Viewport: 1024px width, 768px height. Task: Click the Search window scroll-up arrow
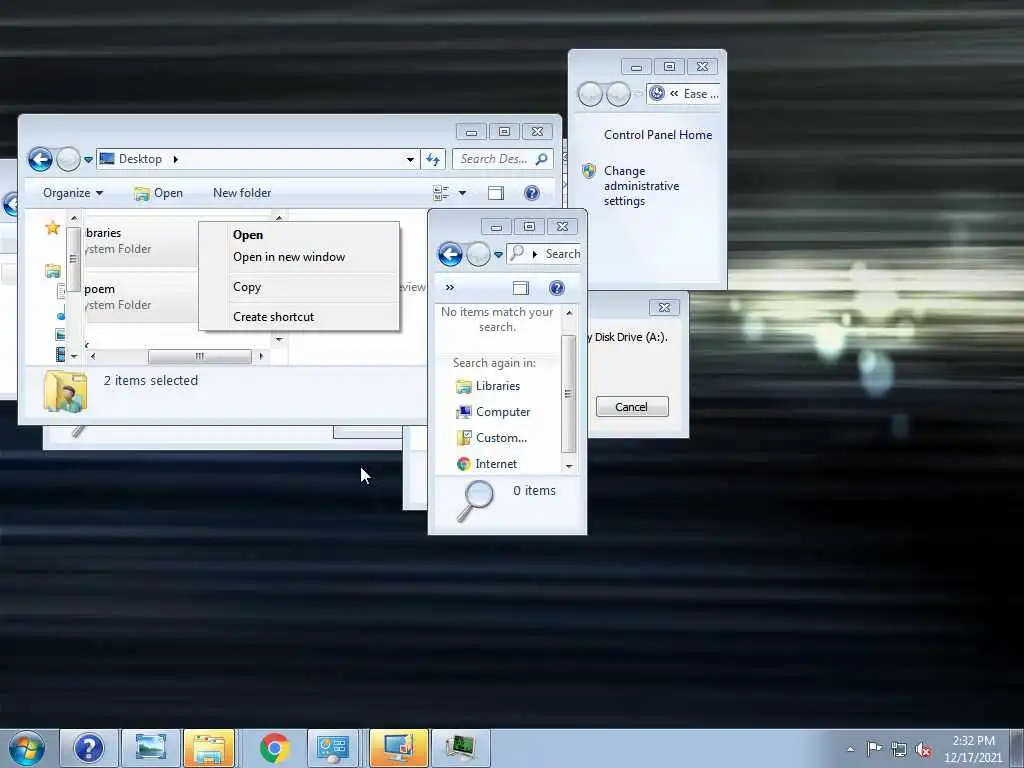click(x=569, y=313)
